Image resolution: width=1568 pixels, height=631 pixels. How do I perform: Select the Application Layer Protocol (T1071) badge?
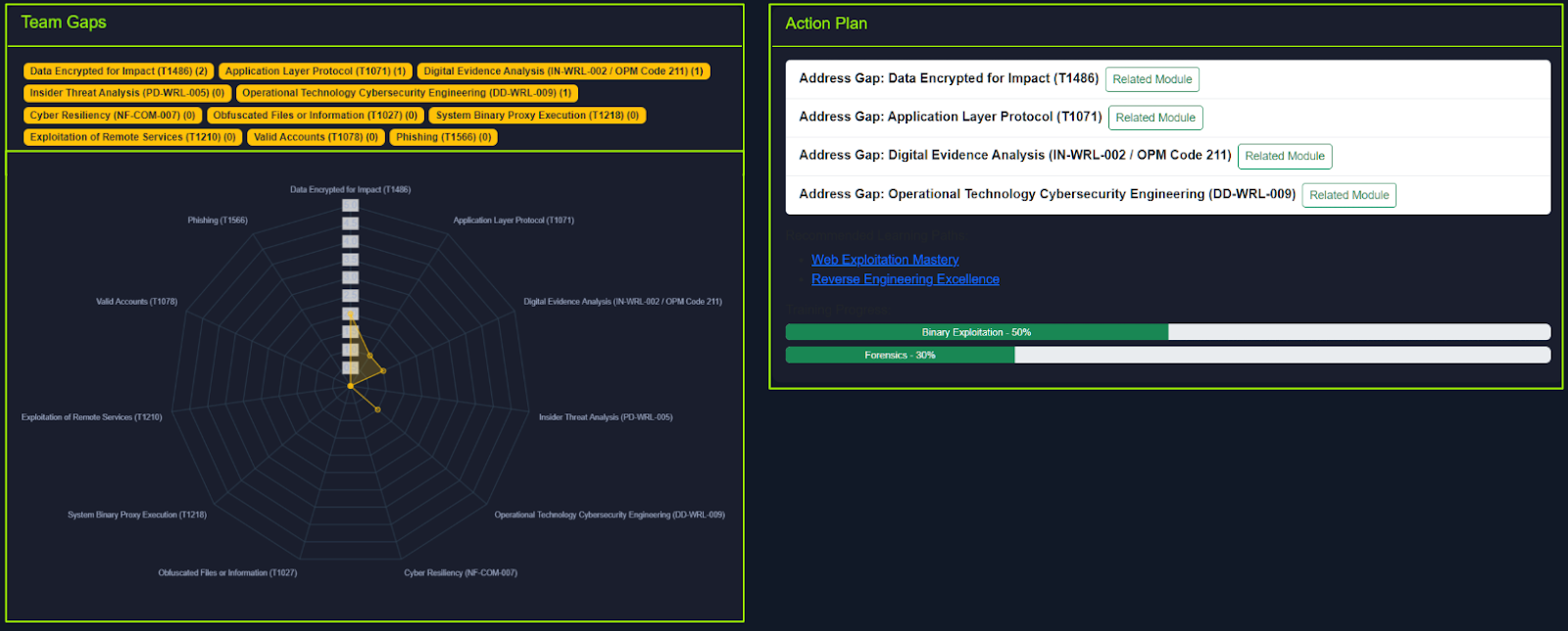click(315, 72)
